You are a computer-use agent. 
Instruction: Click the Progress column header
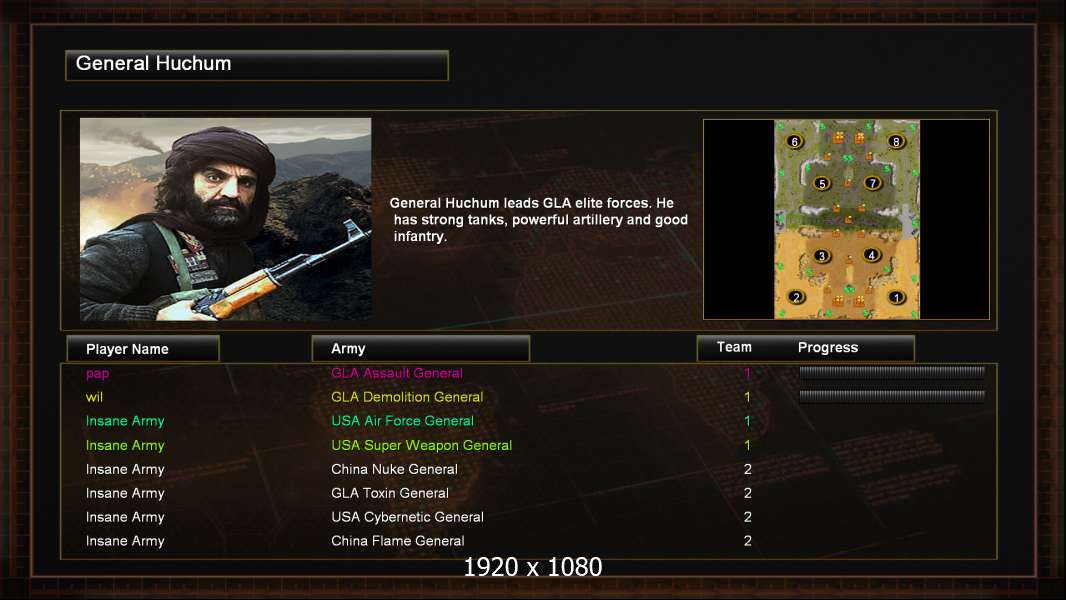827,347
